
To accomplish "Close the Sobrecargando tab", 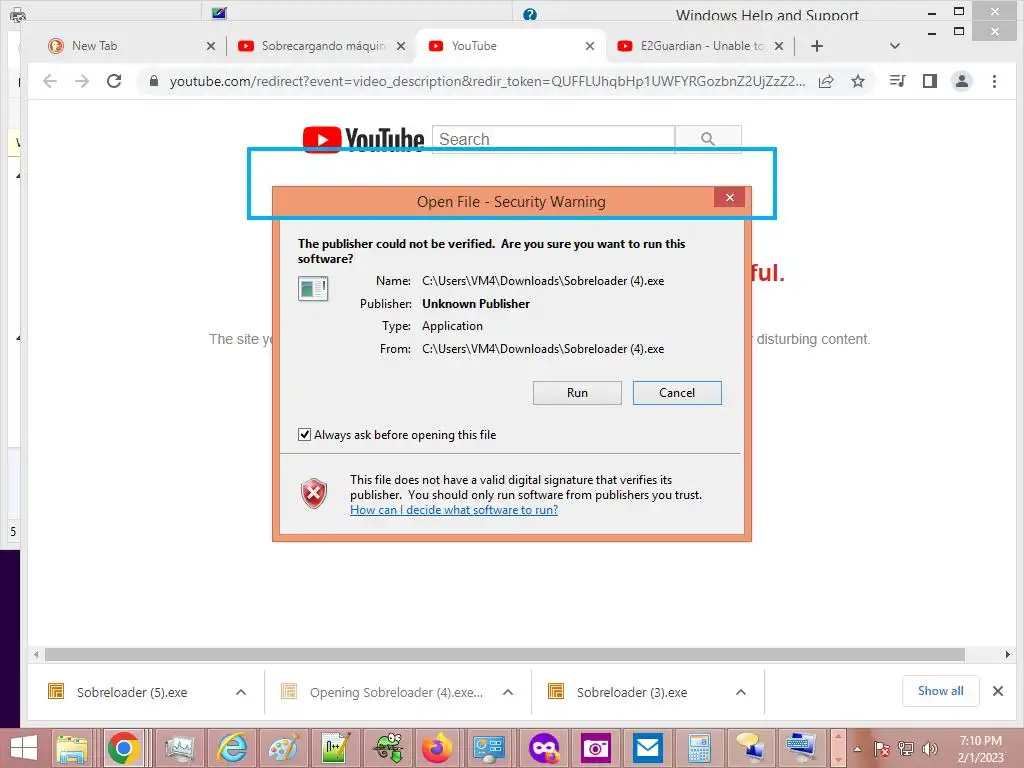I will [x=401, y=46].
